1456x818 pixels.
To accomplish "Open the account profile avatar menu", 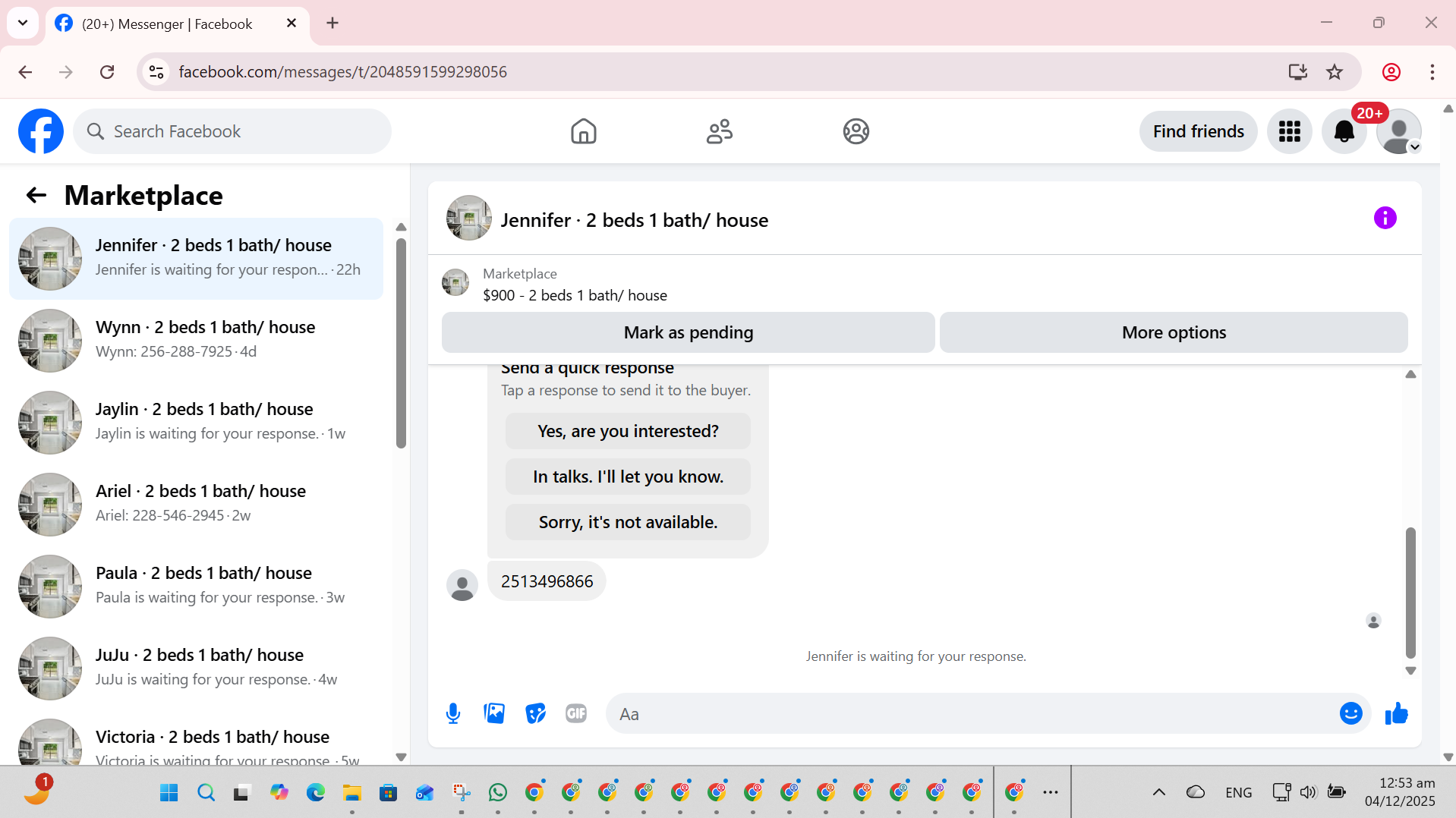I will pyautogui.click(x=1398, y=131).
